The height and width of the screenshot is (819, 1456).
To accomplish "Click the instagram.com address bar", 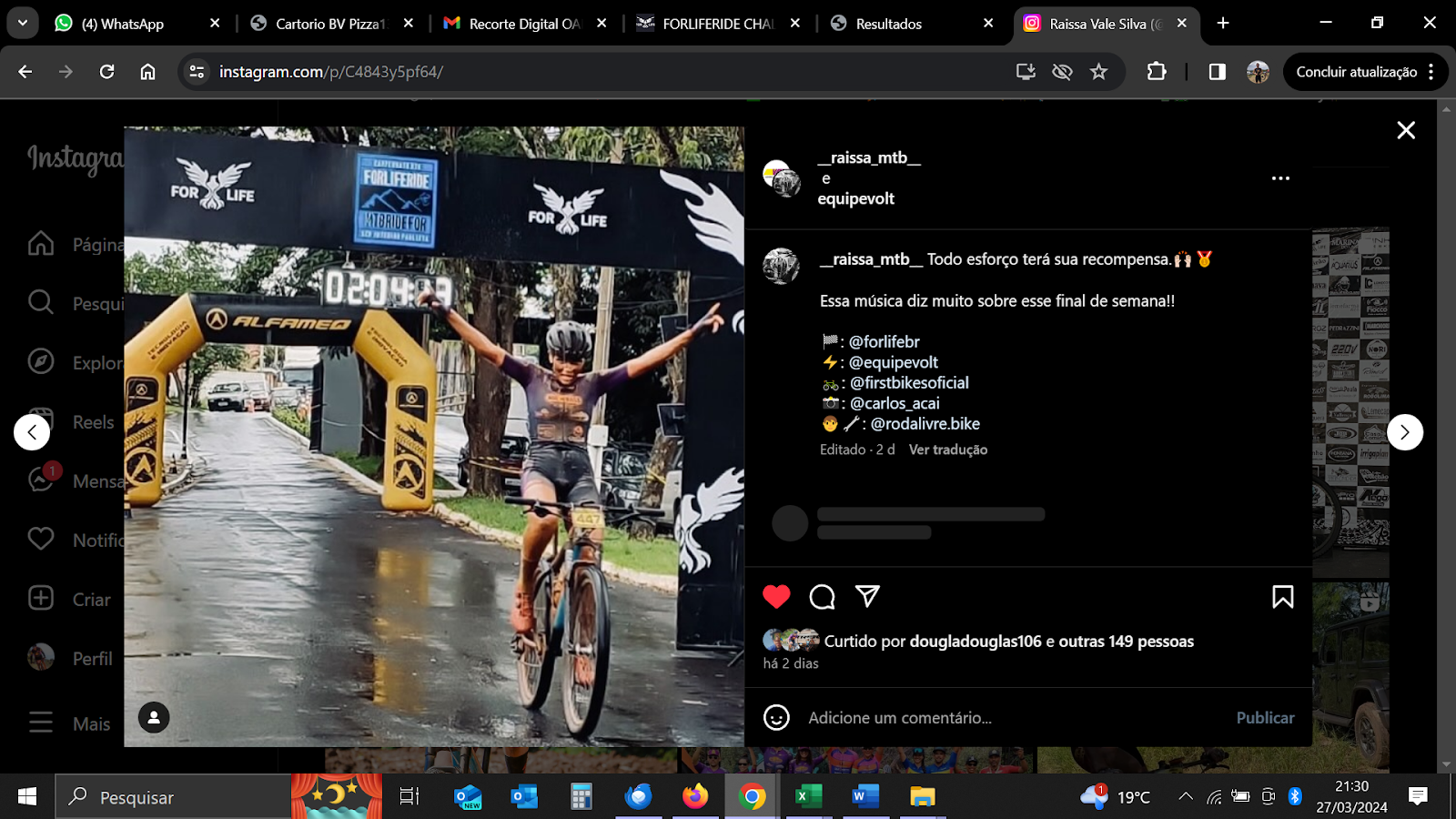I will [601, 72].
